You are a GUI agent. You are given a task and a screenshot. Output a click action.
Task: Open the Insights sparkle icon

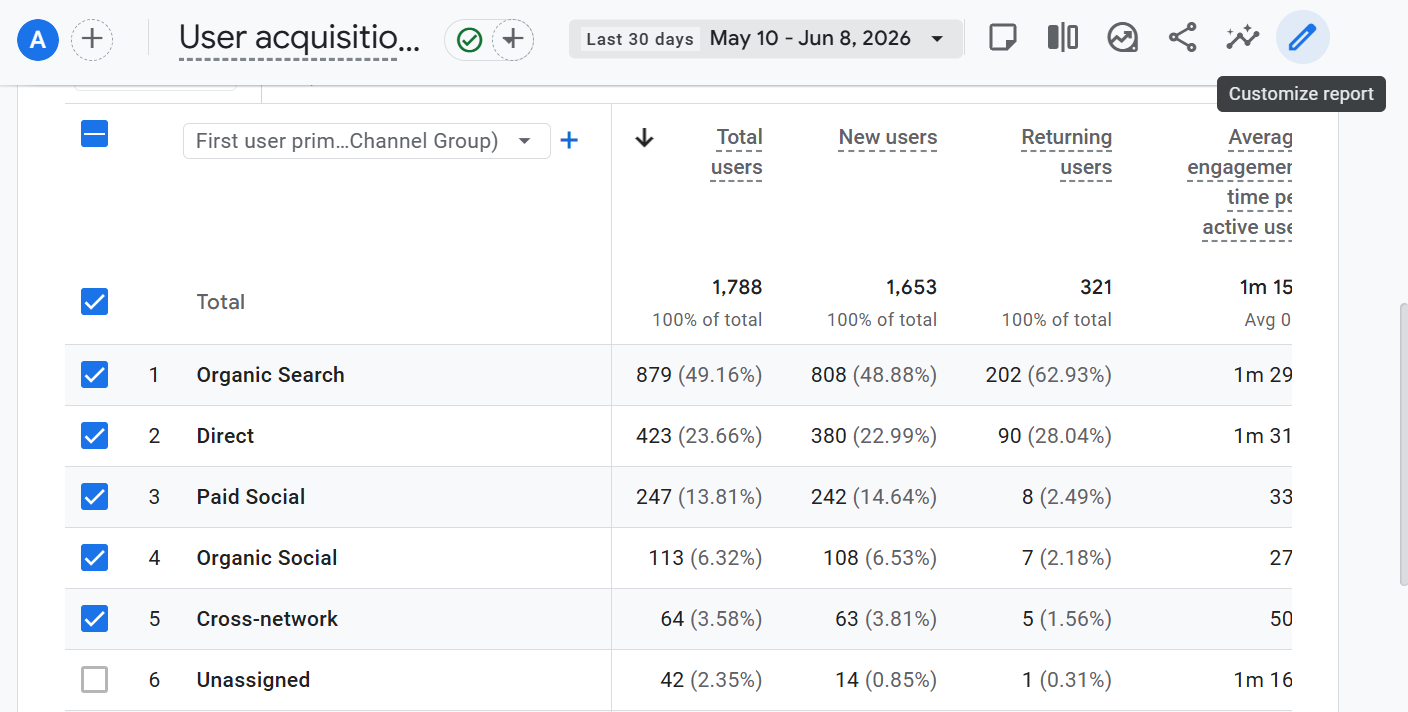(x=1242, y=38)
